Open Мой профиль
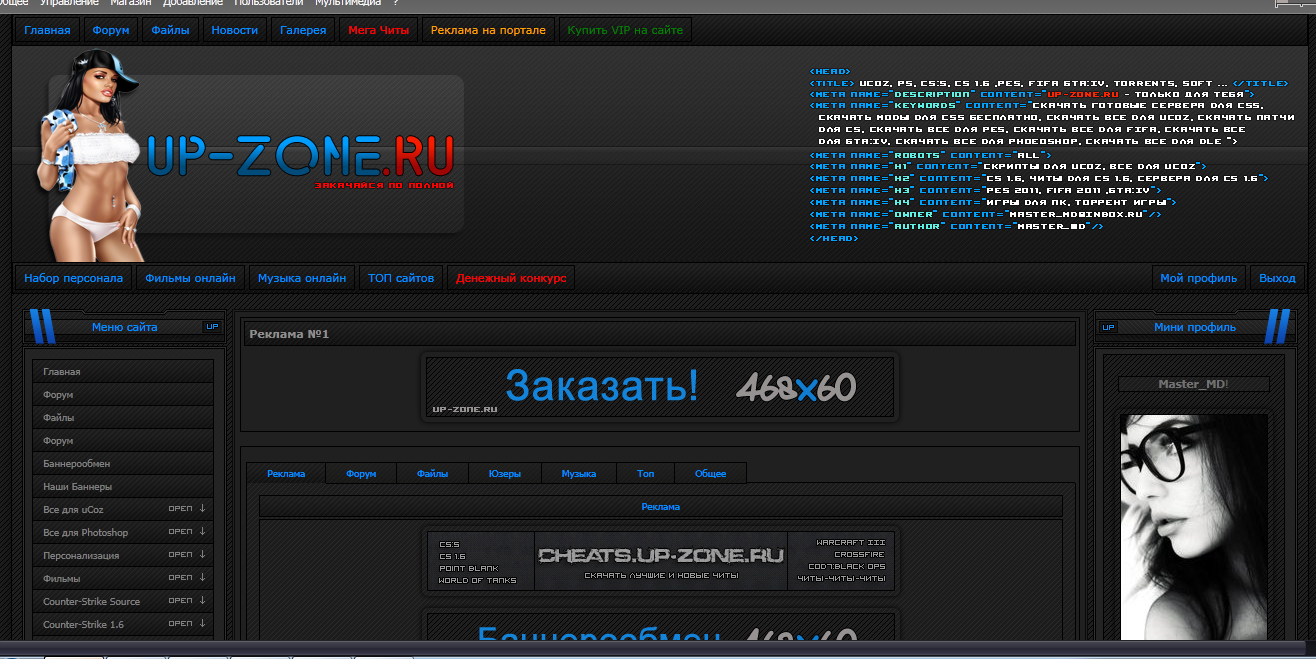The height and width of the screenshot is (659, 1316). (x=1198, y=278)
